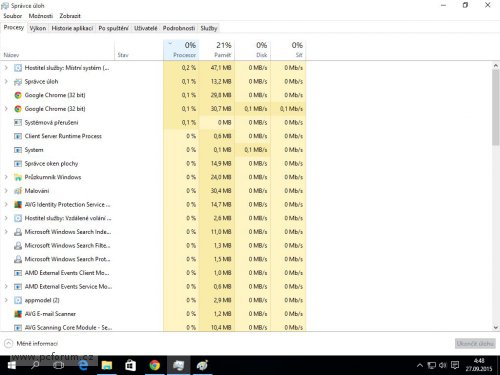Click the Ukončit úlohu button
Image resolution: width=500 pixels, height=375 pixels.
[475, 343]
